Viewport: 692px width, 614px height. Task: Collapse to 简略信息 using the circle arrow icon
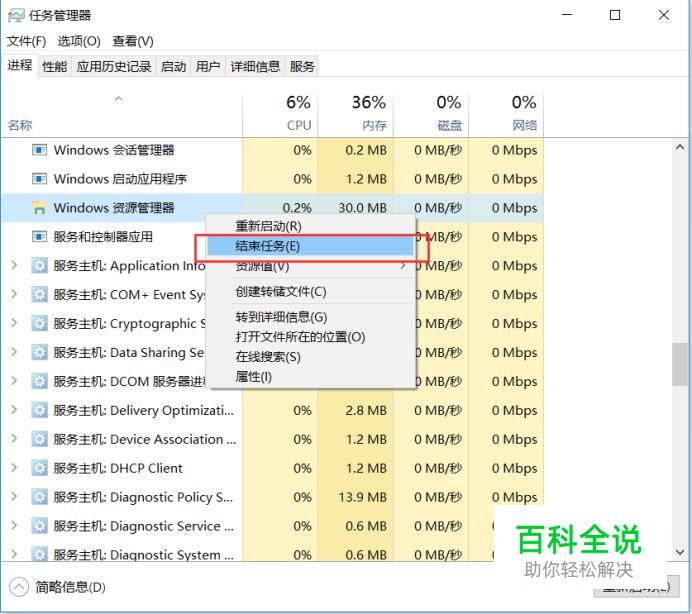[x=19, y=587]
